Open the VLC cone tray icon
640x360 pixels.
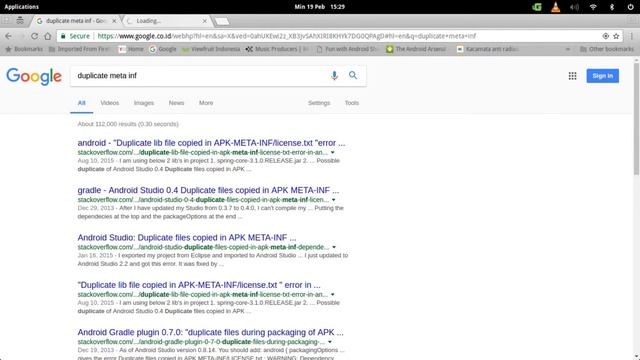[556, 7]
